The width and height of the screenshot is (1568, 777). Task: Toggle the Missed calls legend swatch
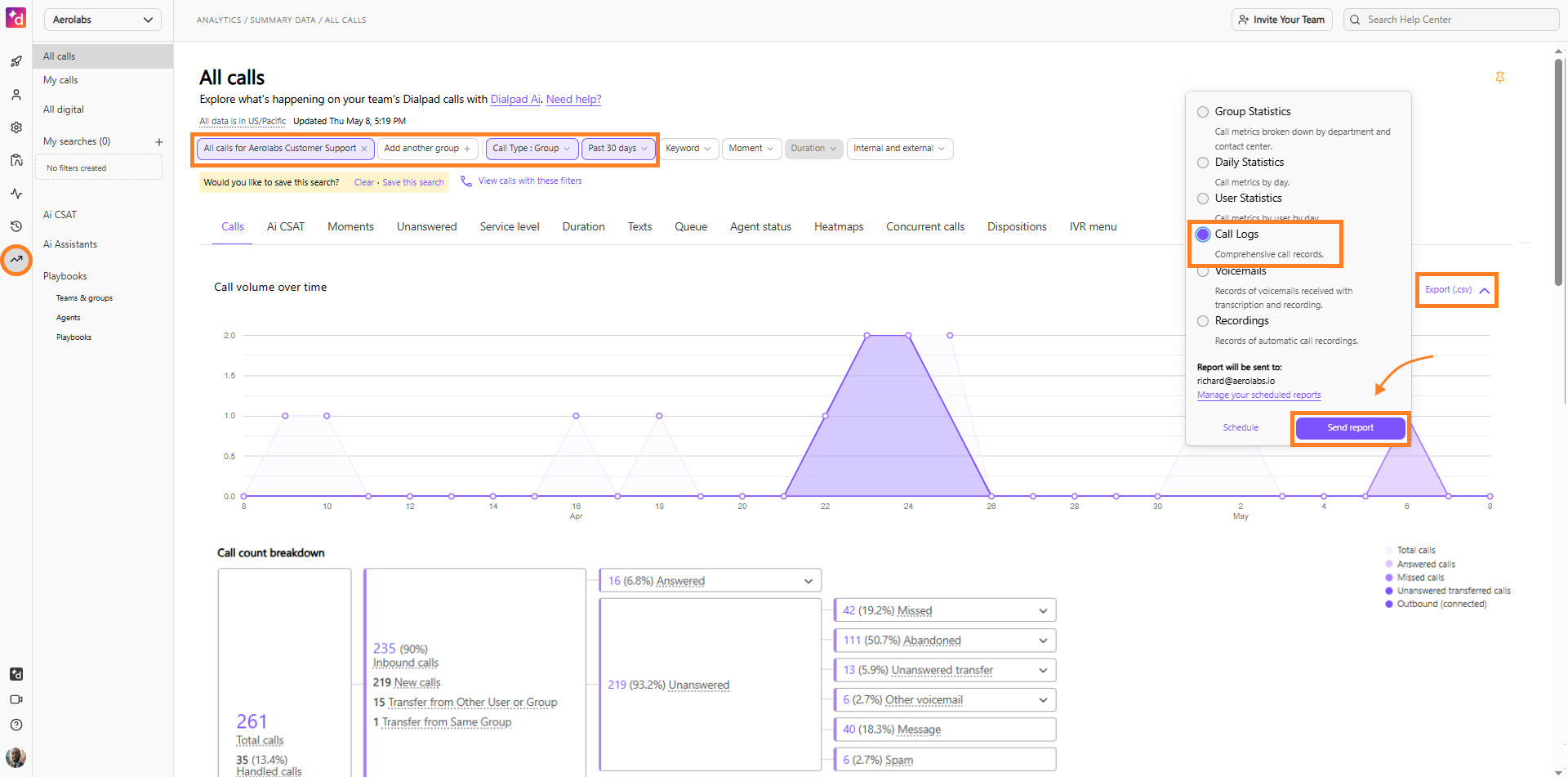[1389, 578]
